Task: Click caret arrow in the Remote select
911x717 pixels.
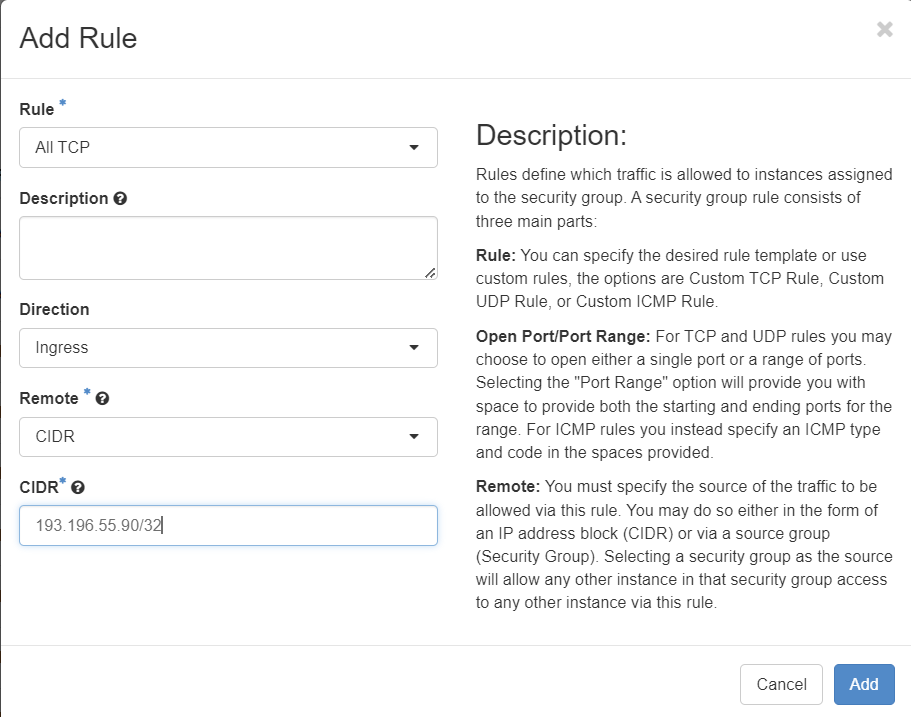Action: point(414,437)
